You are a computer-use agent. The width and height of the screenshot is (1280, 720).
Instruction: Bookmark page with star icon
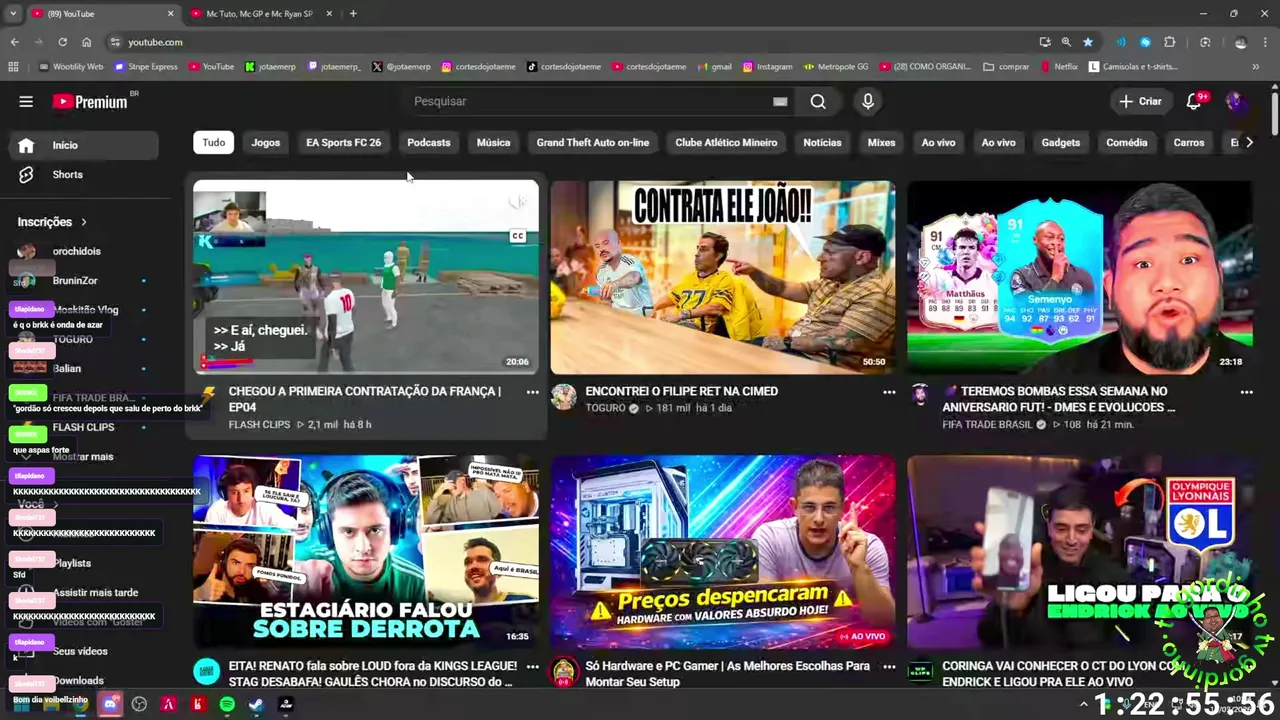[1088, 42]
